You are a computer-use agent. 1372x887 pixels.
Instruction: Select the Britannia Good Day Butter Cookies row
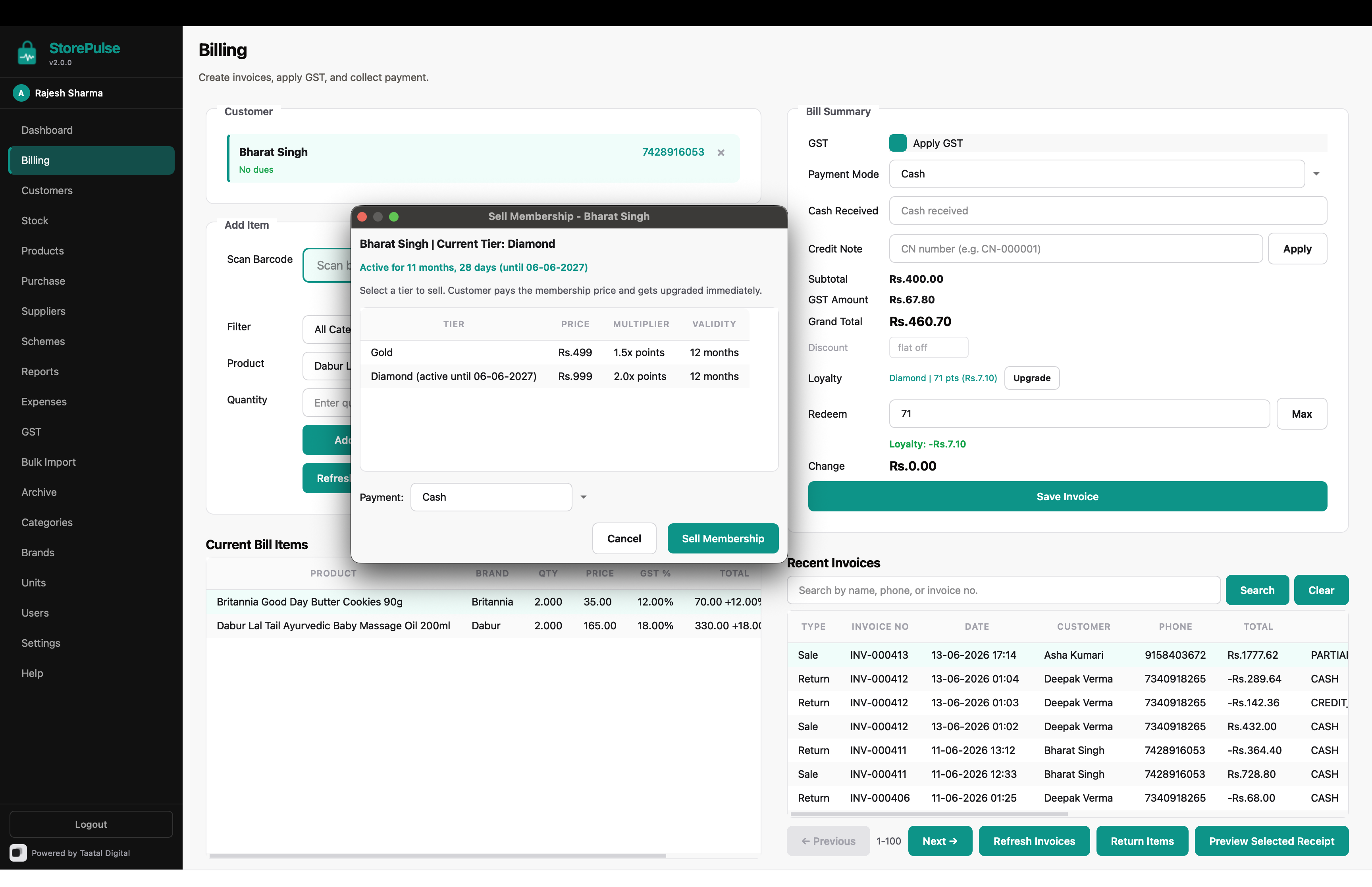(x=484, y=602)
